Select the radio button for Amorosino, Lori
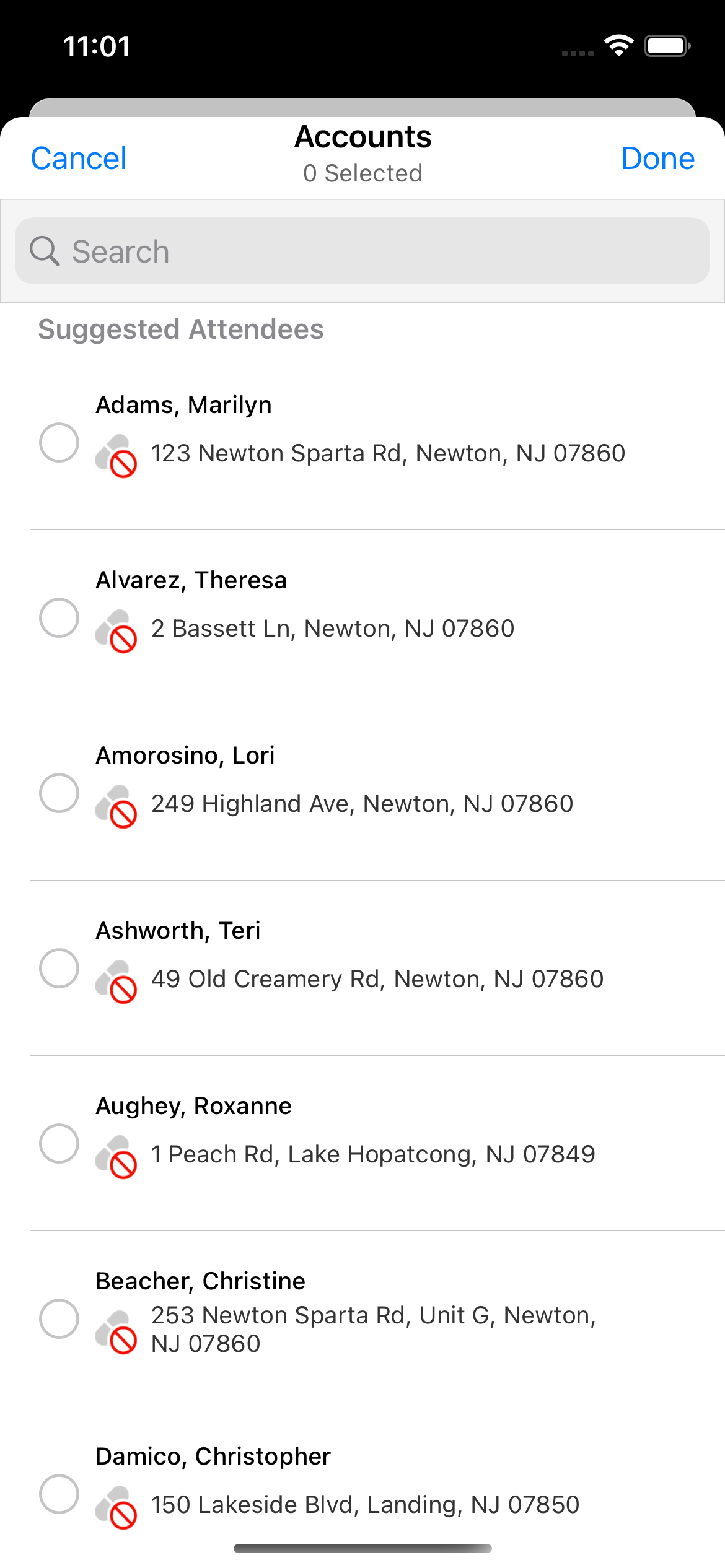 point(59,793)
